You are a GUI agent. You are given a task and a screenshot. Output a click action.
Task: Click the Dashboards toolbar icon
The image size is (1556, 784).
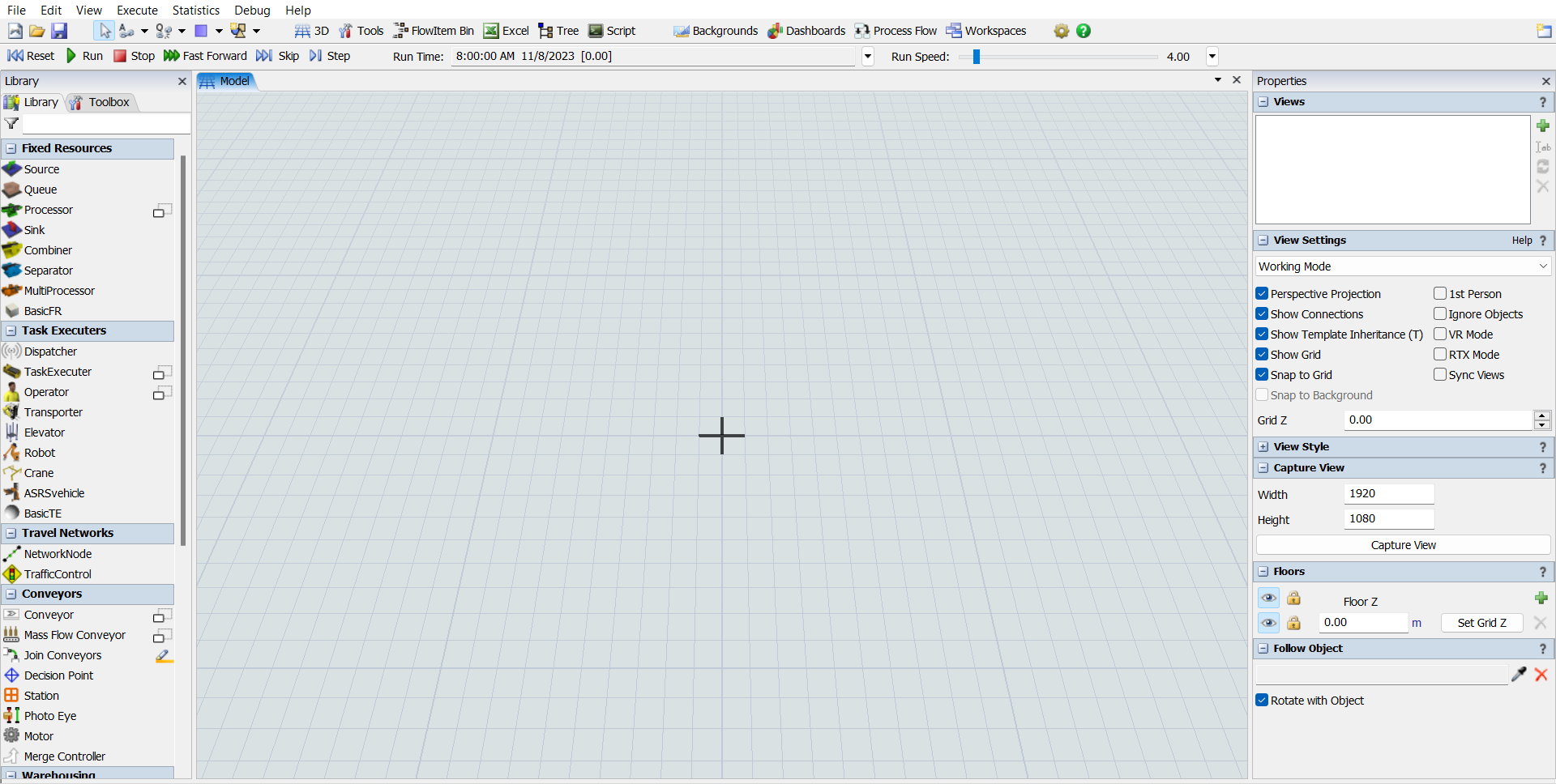775,31
